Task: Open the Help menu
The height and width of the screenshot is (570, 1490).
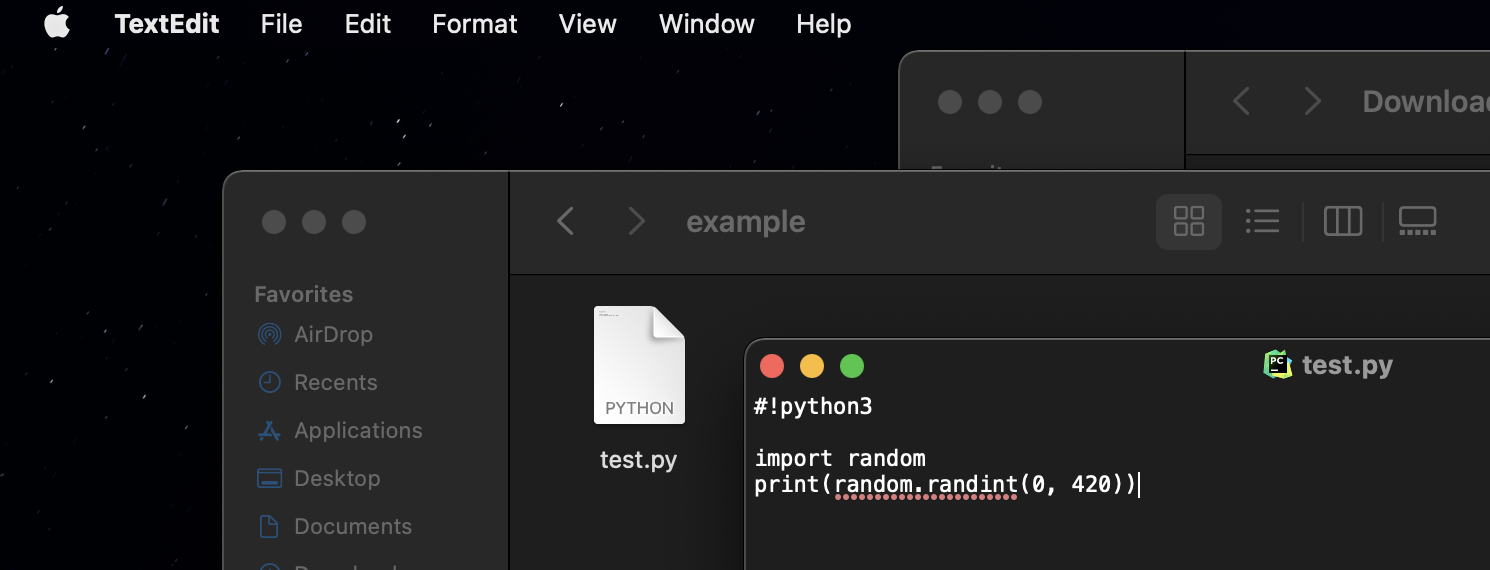Action: pyautogui.click(x=824, y=24)
